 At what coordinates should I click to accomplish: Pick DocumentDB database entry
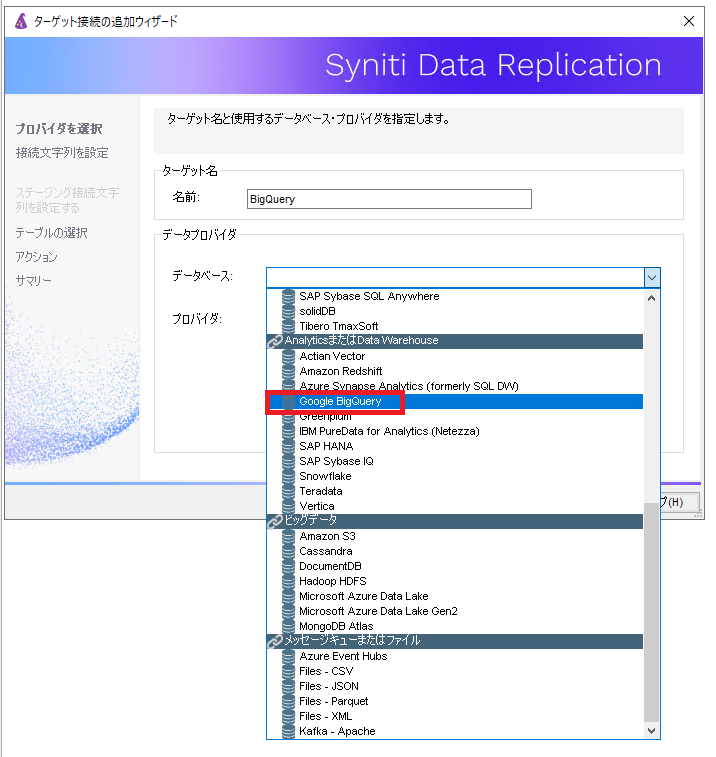(x=455, y=566)
